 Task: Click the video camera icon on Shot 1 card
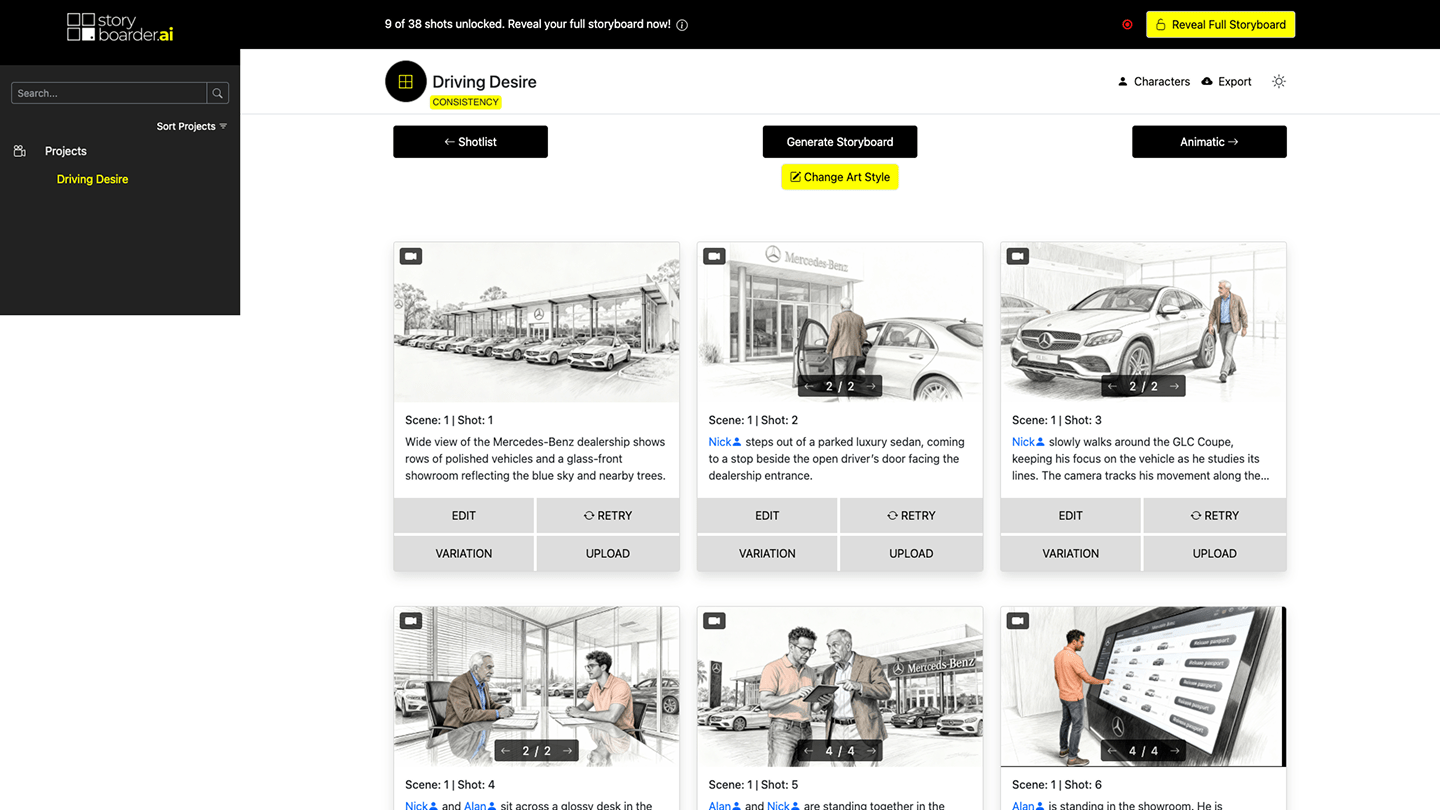click(x=410, y=256)
